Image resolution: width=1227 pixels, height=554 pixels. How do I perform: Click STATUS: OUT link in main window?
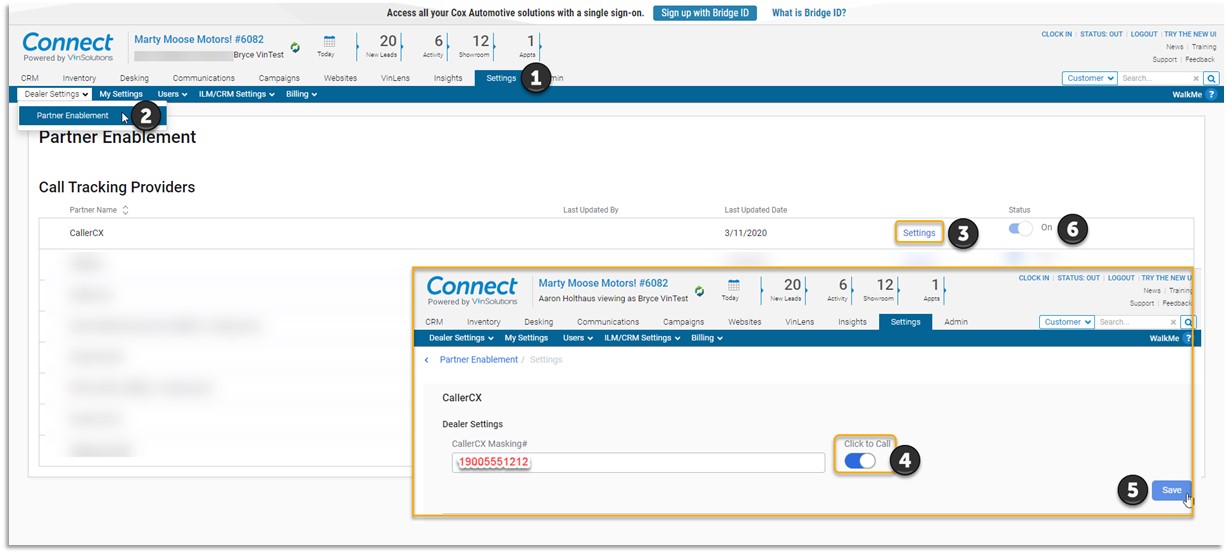click(x=1101, y=34)
